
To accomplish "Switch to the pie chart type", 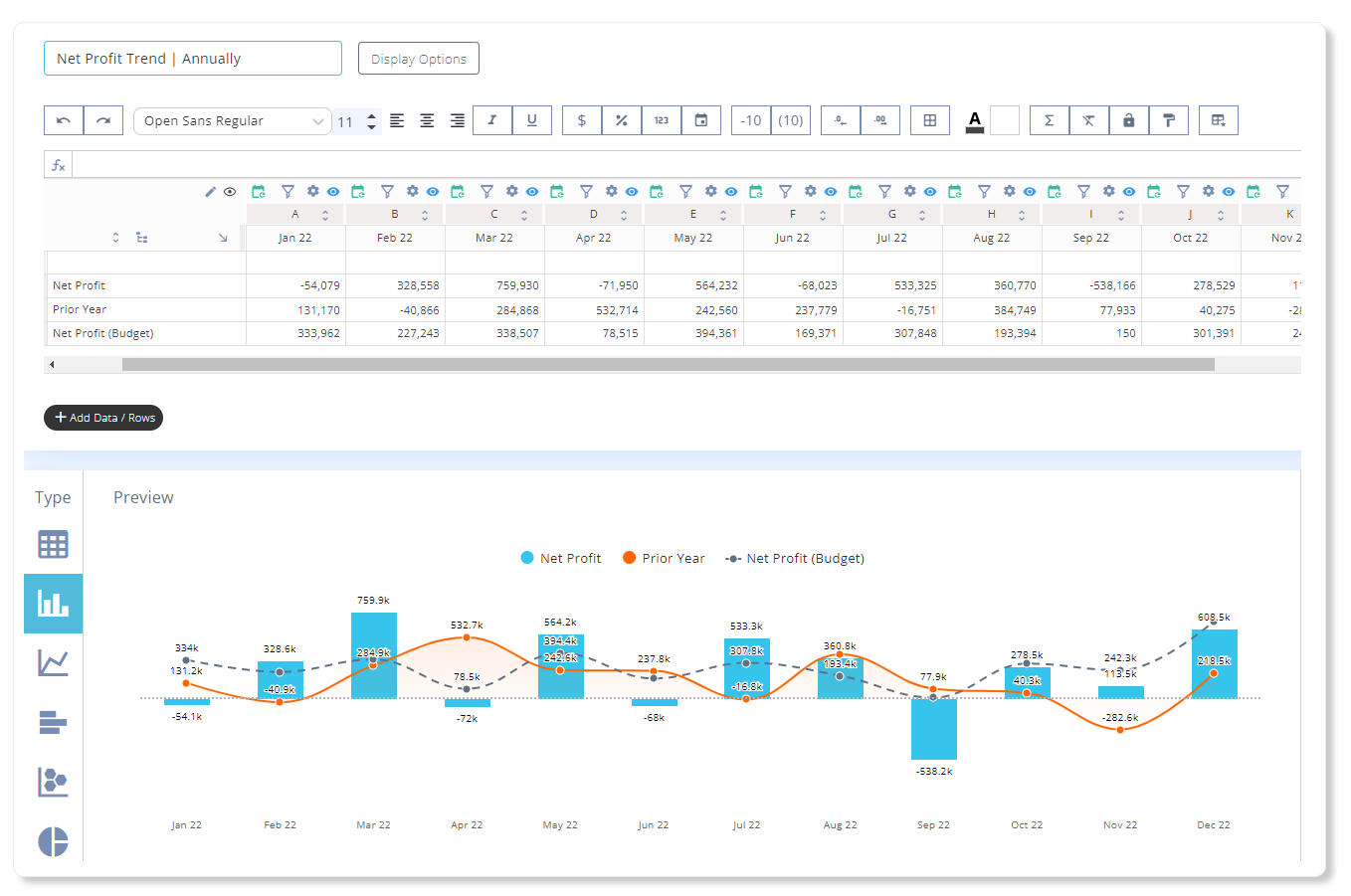I will click(x=53, y=841).
